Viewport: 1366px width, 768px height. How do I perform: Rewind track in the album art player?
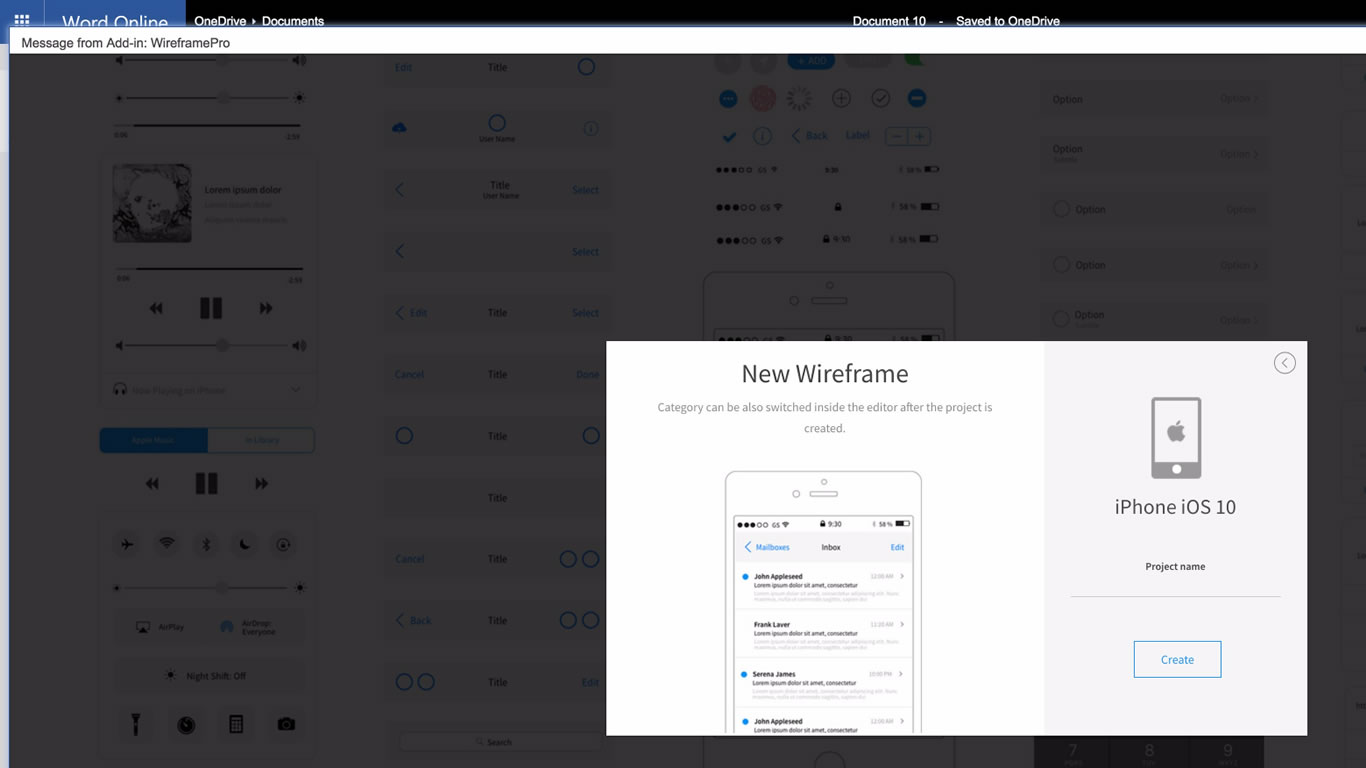pyautogui.click(x=156, y=308)
